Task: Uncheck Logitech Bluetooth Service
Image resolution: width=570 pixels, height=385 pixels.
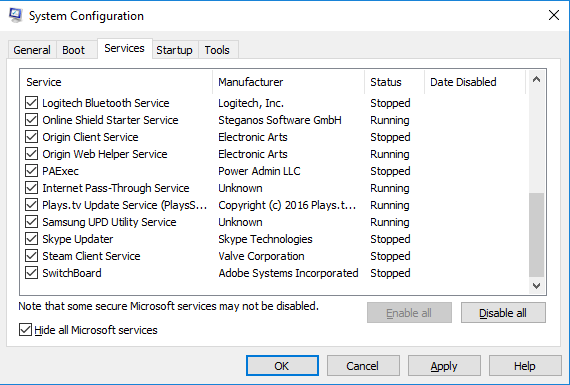Action: pos(32,103)
